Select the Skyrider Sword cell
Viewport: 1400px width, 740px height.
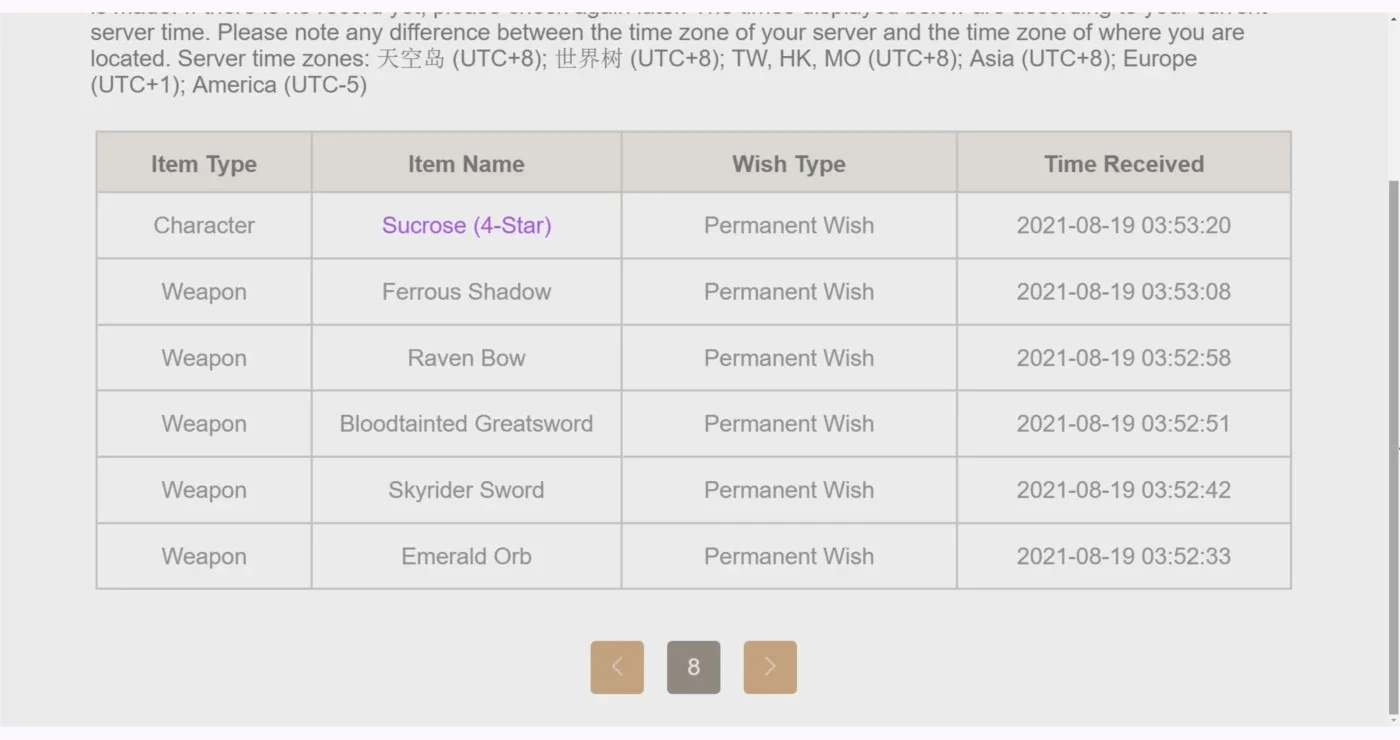tap(466, 490)
